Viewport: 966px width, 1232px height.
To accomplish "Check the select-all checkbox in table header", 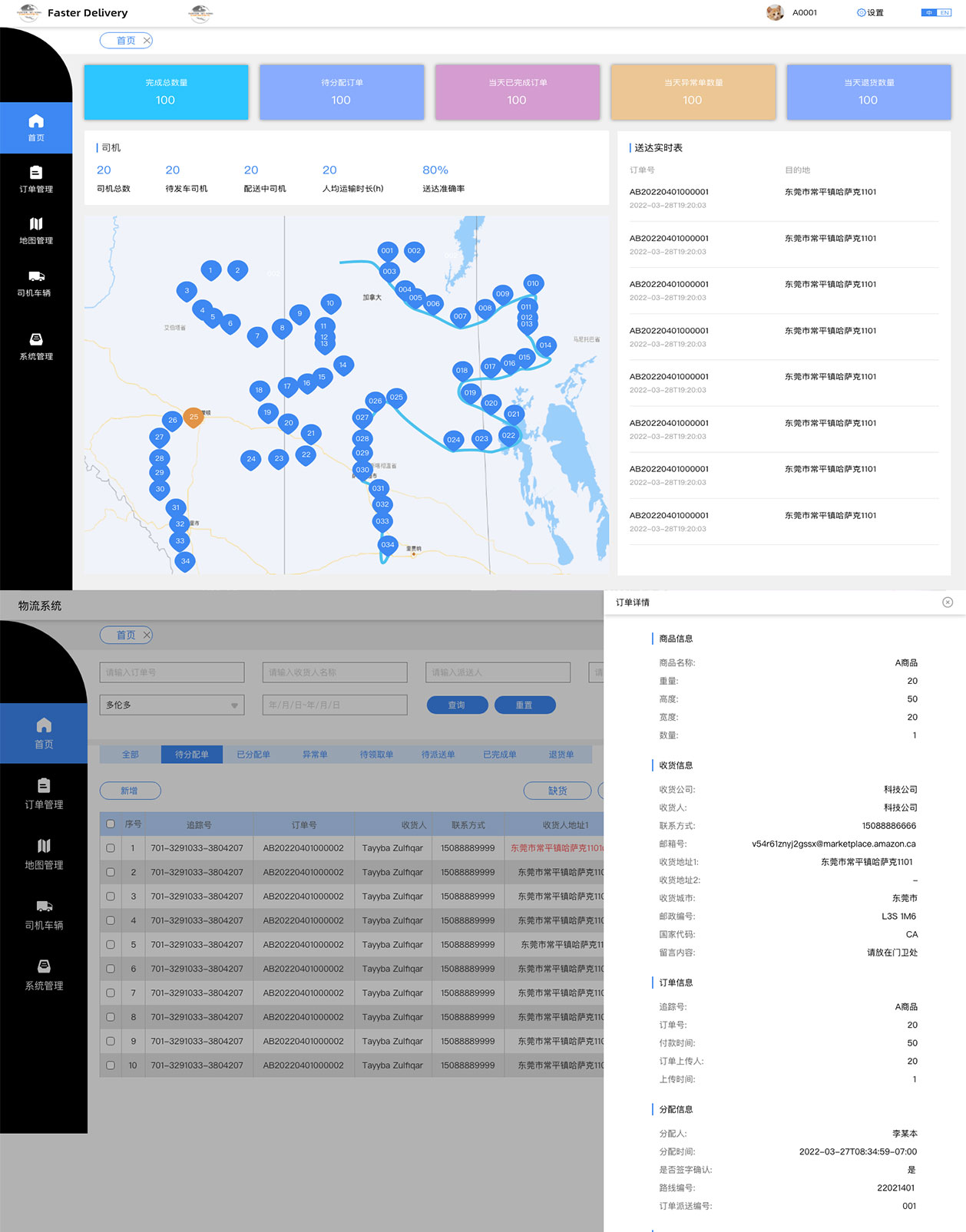I will click(111, 824).
